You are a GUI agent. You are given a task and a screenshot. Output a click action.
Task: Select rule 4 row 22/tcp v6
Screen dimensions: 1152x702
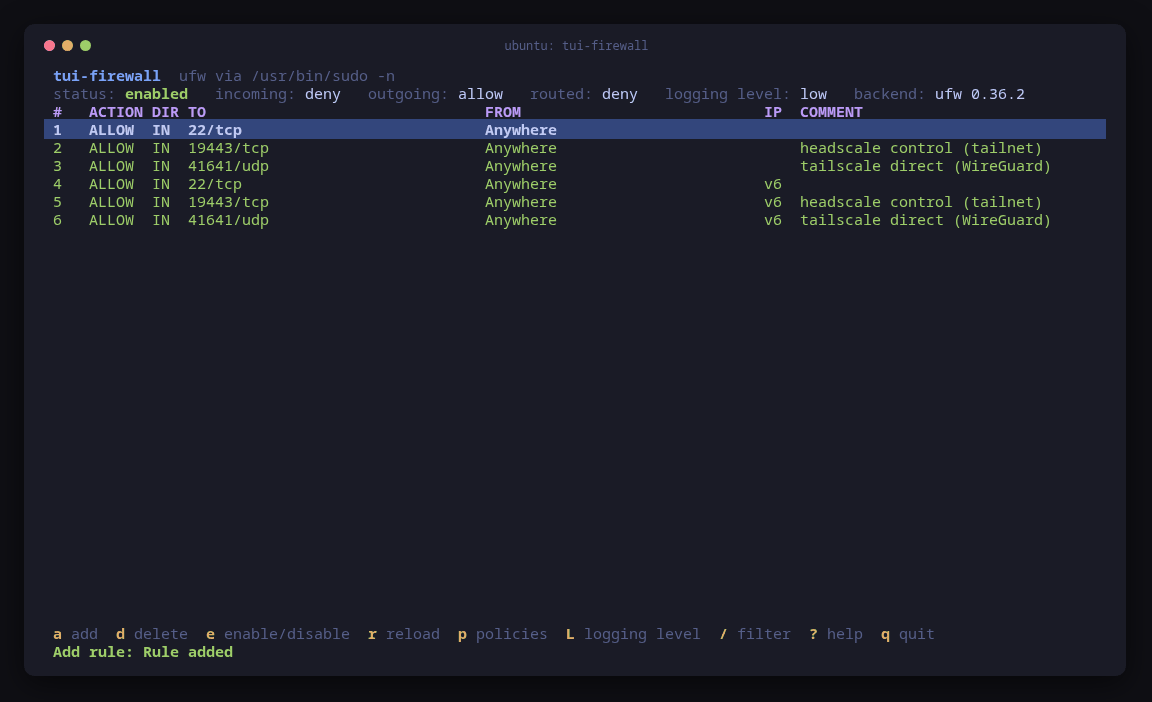(575, 184)
